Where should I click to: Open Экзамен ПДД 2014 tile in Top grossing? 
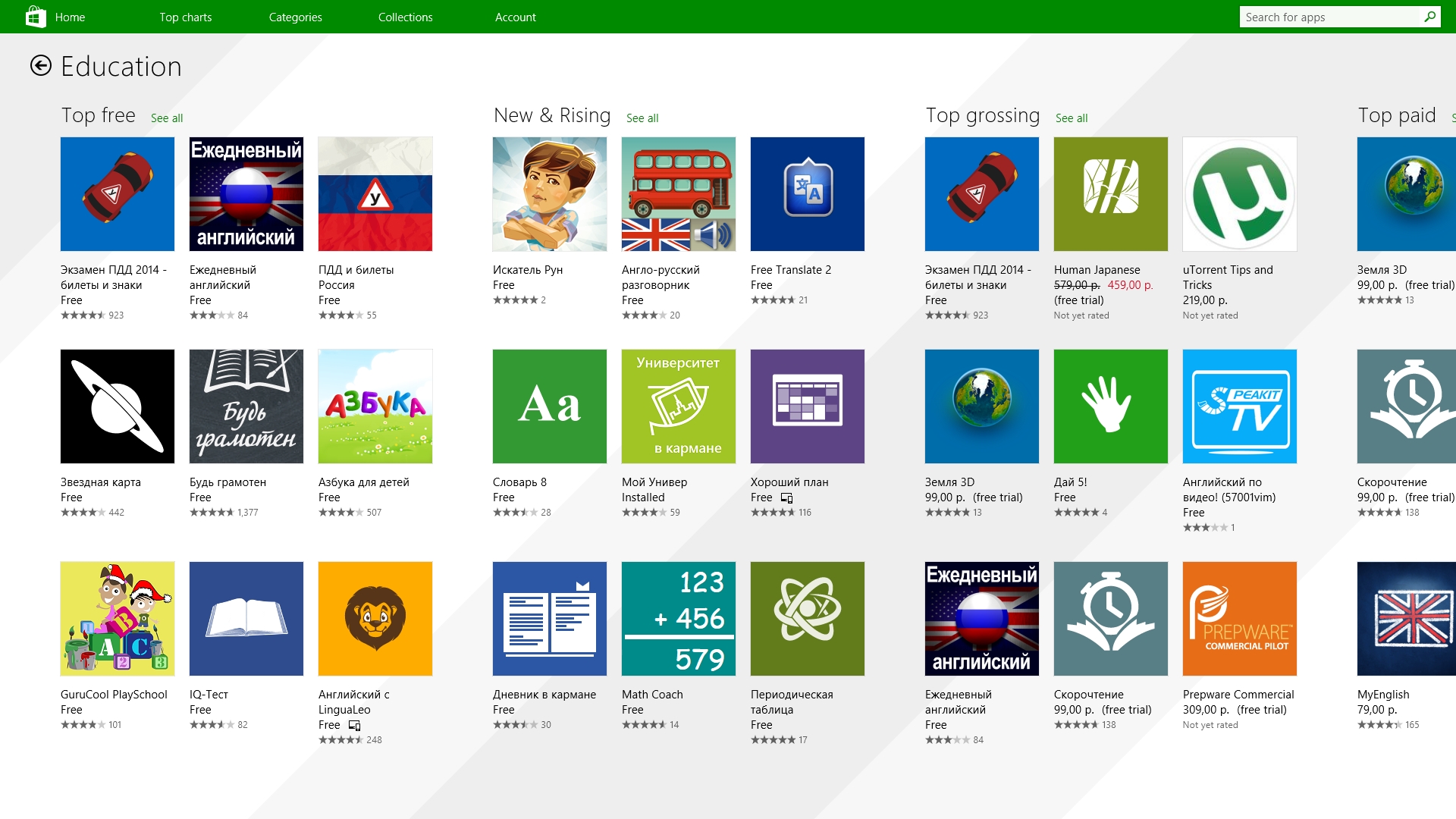(982, 194)
